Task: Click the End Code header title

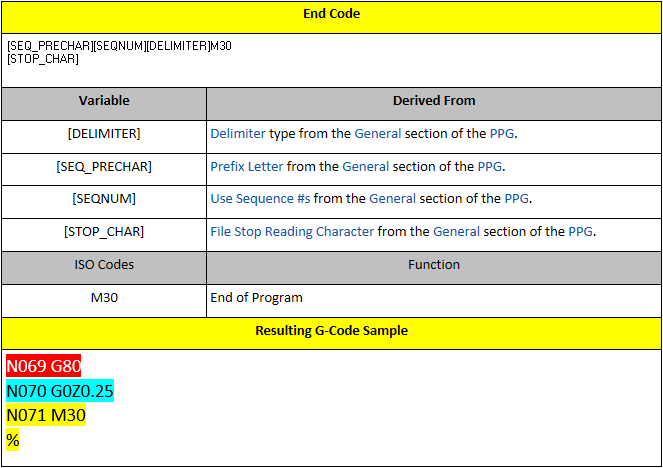Action: (331, 14)
